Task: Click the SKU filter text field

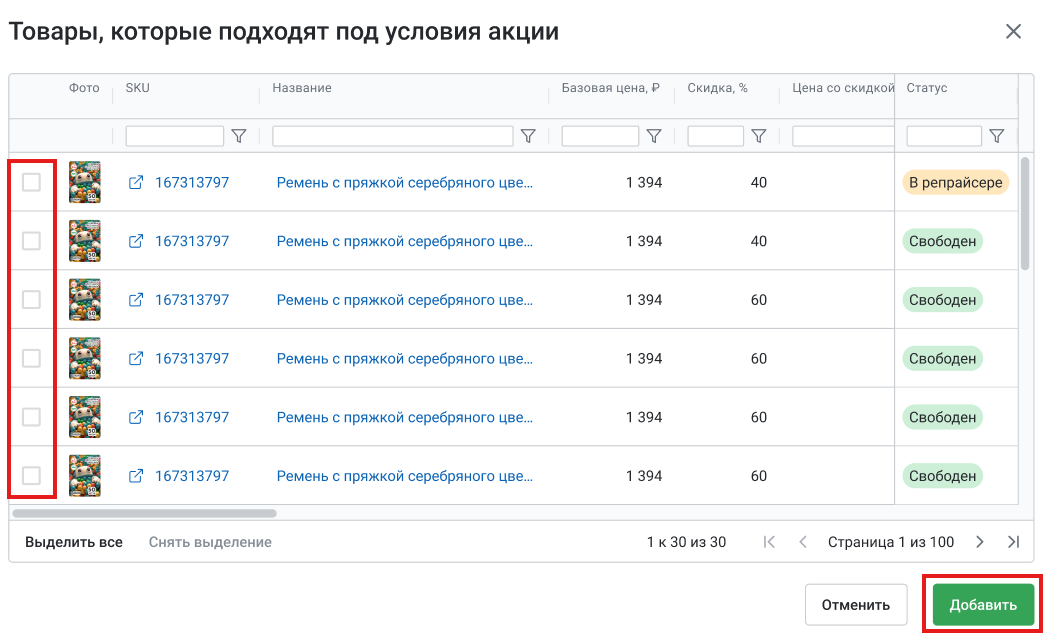Action: point(175,136)
